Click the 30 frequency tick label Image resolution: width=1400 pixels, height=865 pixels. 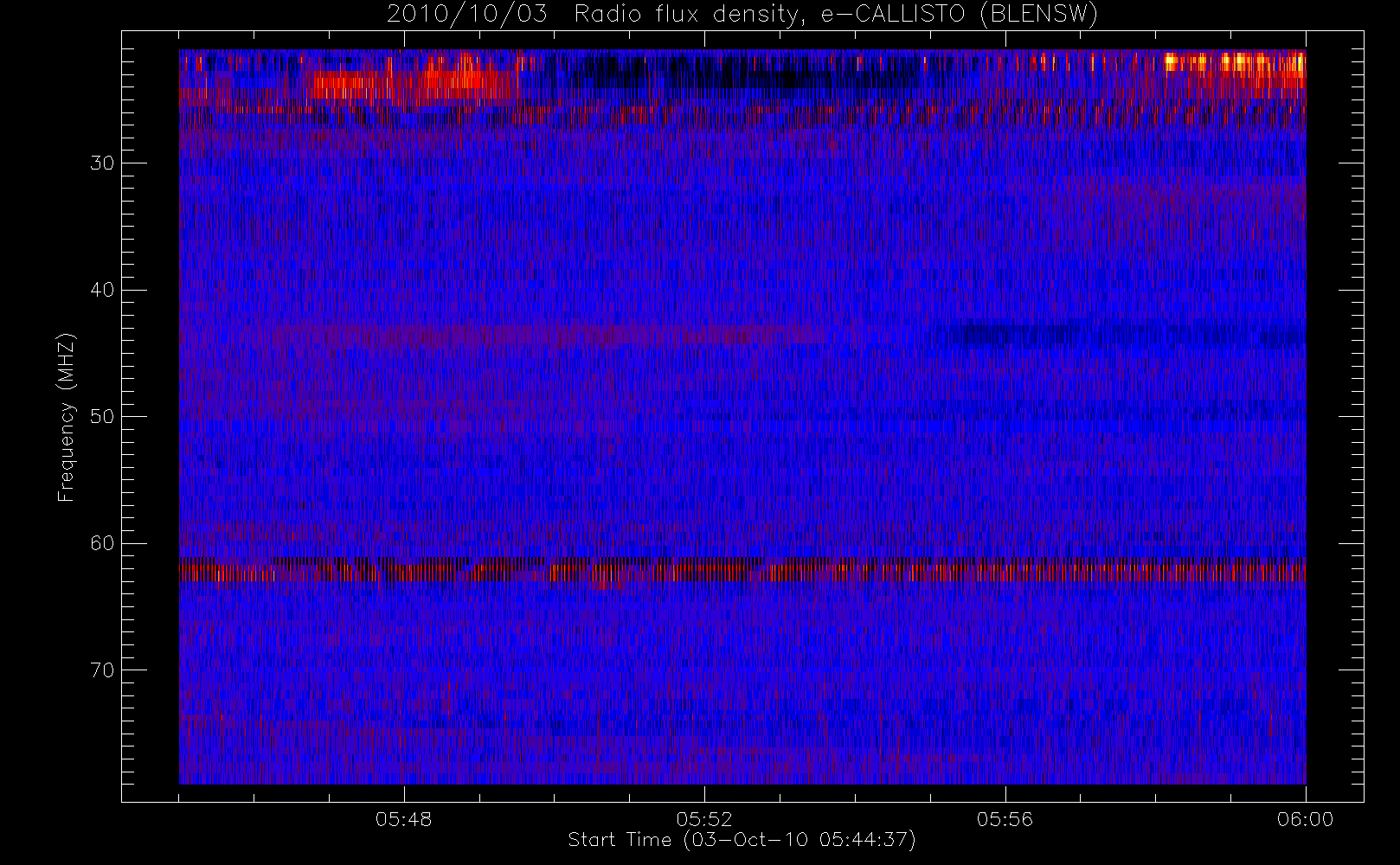[102, 163]
